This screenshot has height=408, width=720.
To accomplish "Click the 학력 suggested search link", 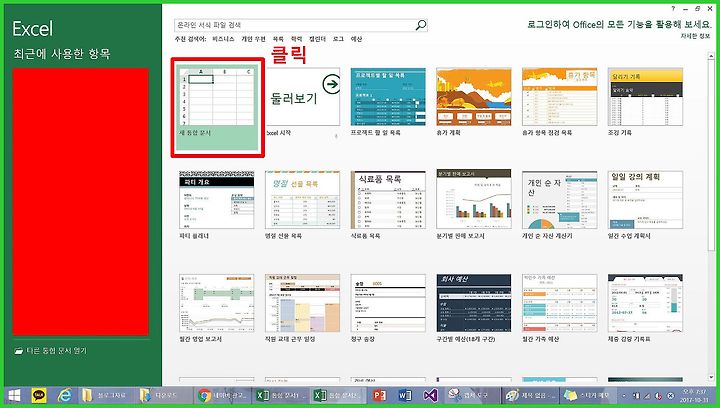I will 297,39.
